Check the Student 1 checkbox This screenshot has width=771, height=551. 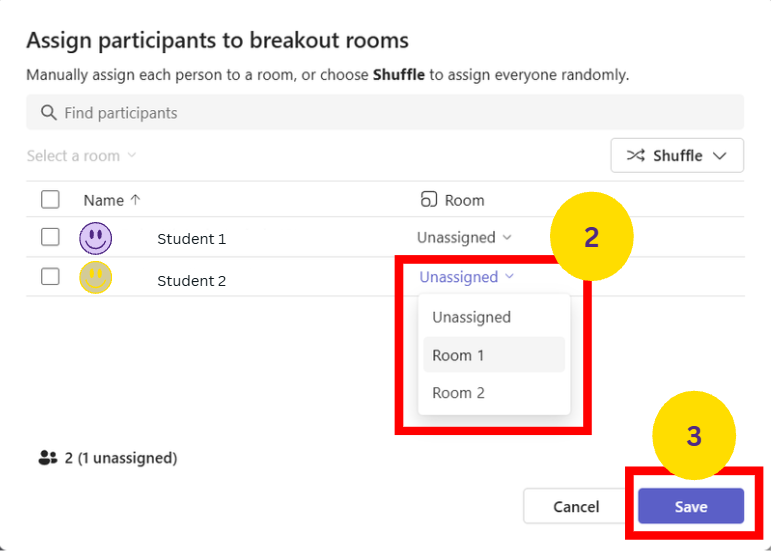pyautogui.click(x=50, y=237)
